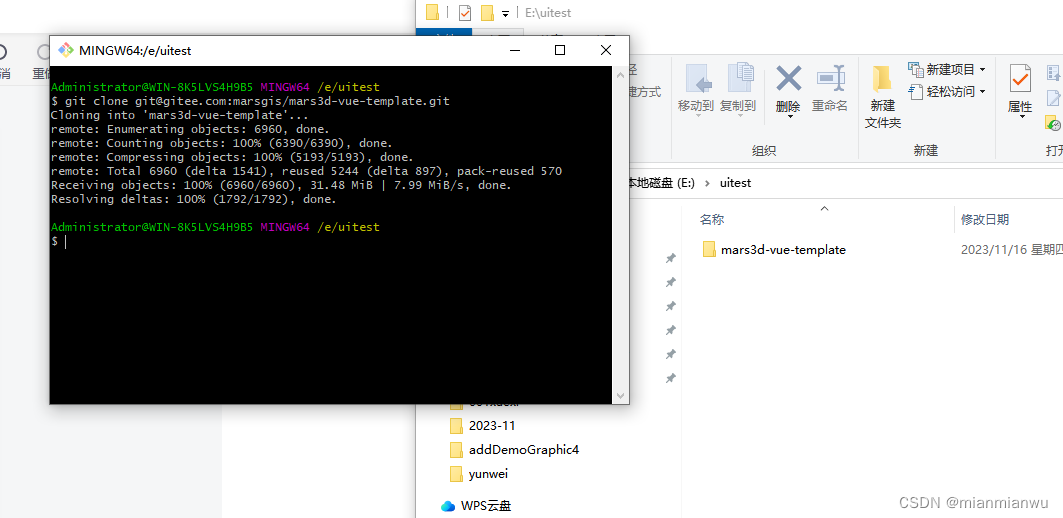1063x518 pixels.
Task: Click the yunwei folder icon
Action: tap(456, 474)
